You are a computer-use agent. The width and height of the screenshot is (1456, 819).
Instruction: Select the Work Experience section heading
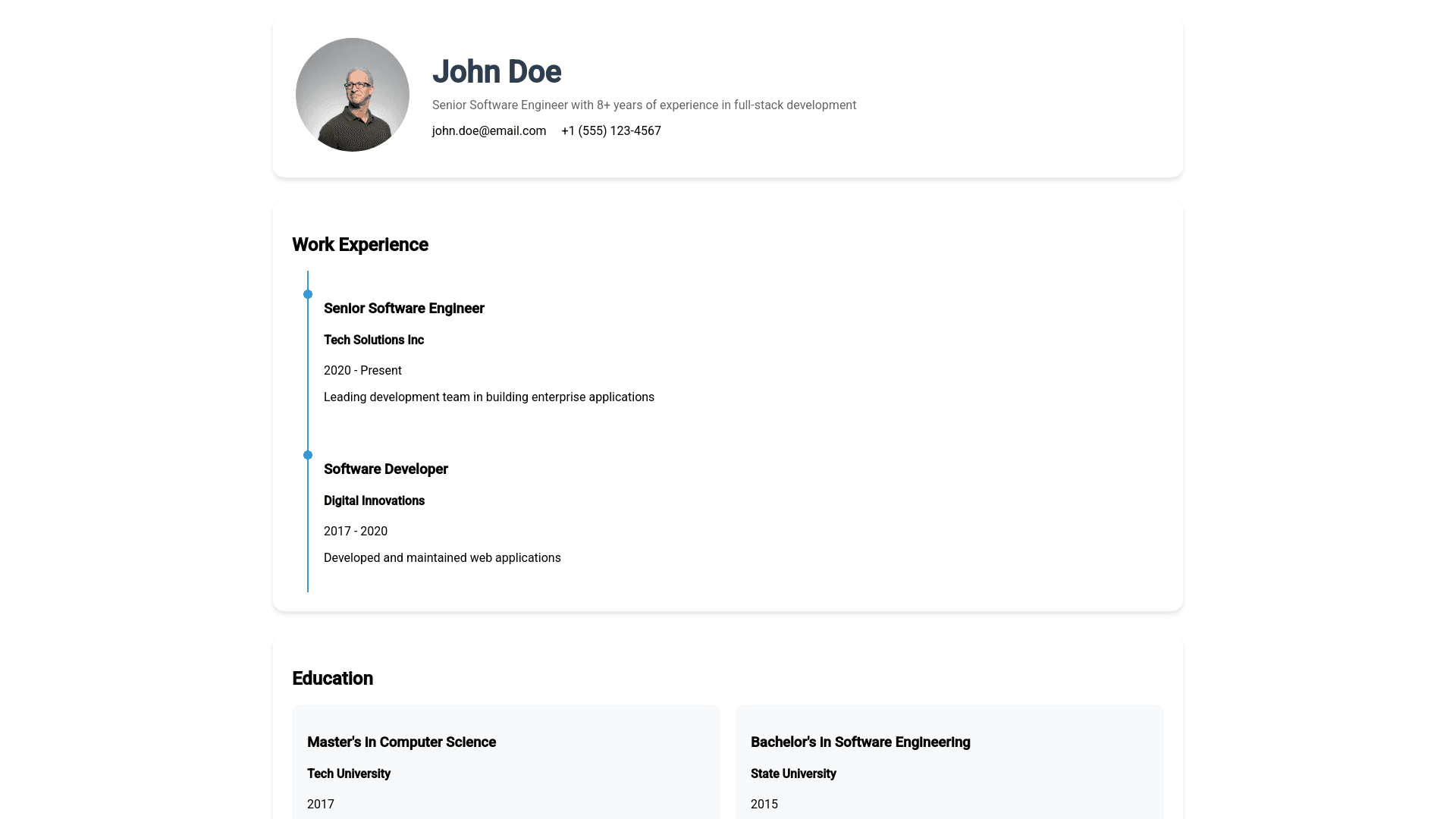point(360,245)
